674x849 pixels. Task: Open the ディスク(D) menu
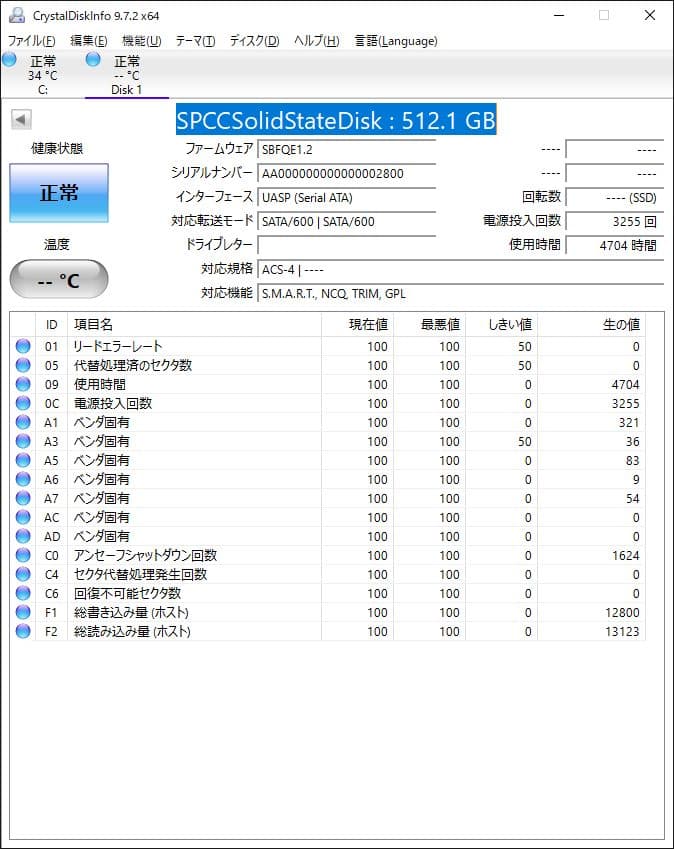click(254, 41)
